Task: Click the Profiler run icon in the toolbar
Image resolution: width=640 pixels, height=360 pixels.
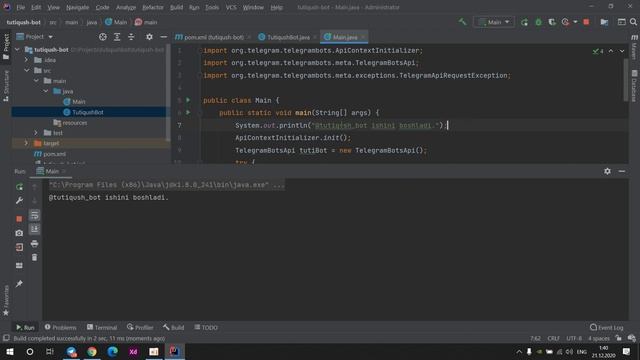Action: pos(565,22)
